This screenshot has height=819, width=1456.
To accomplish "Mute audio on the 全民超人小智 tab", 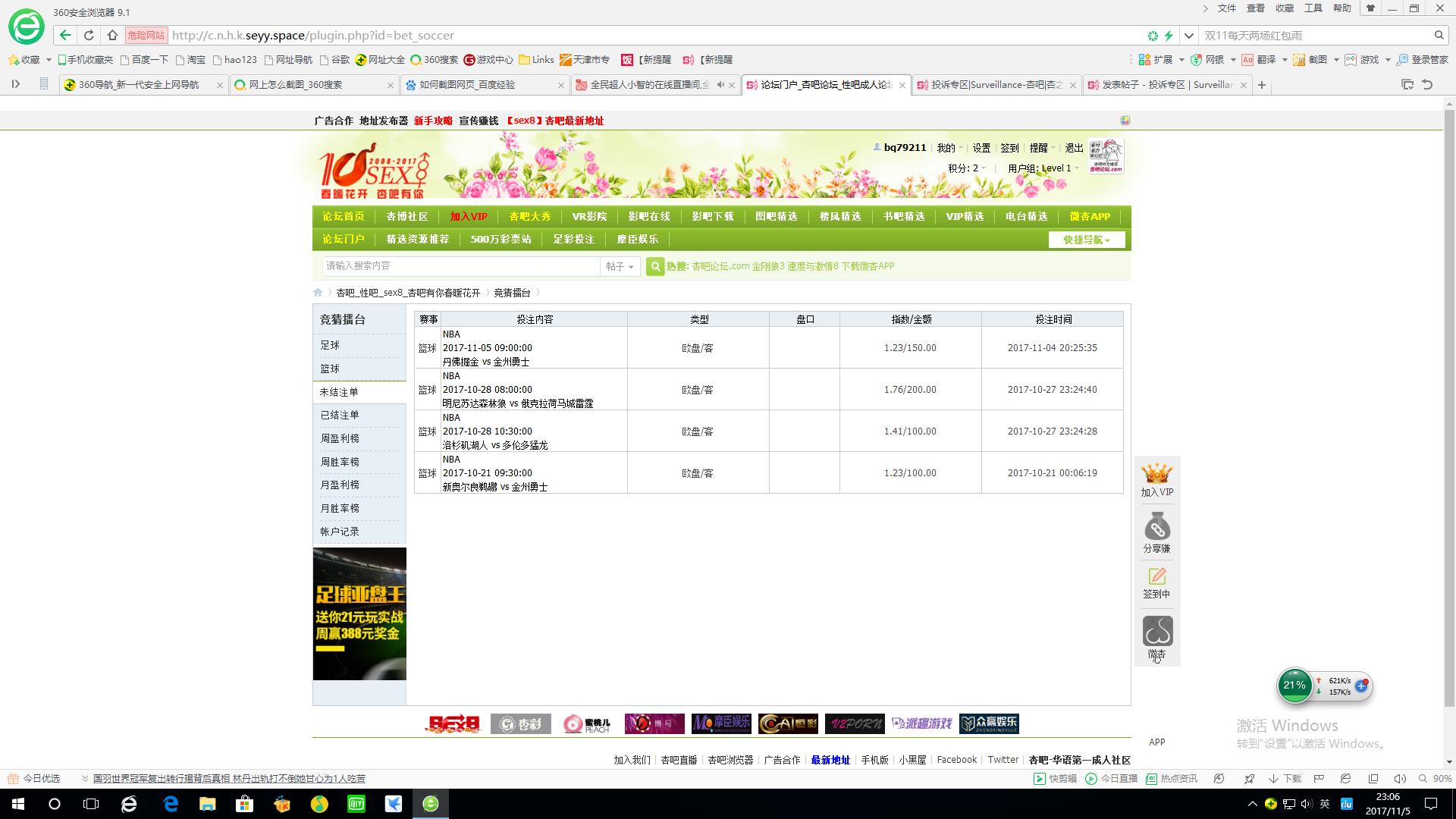I will (720, 85).
